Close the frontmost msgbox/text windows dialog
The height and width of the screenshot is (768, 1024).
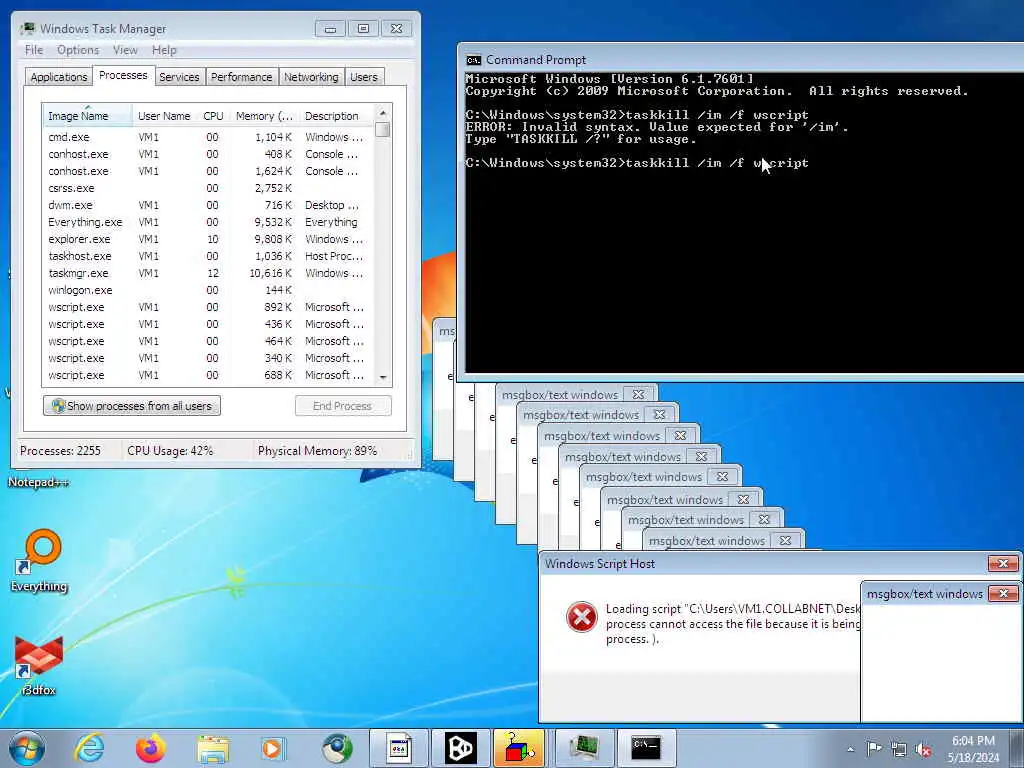coord(1004,593)
